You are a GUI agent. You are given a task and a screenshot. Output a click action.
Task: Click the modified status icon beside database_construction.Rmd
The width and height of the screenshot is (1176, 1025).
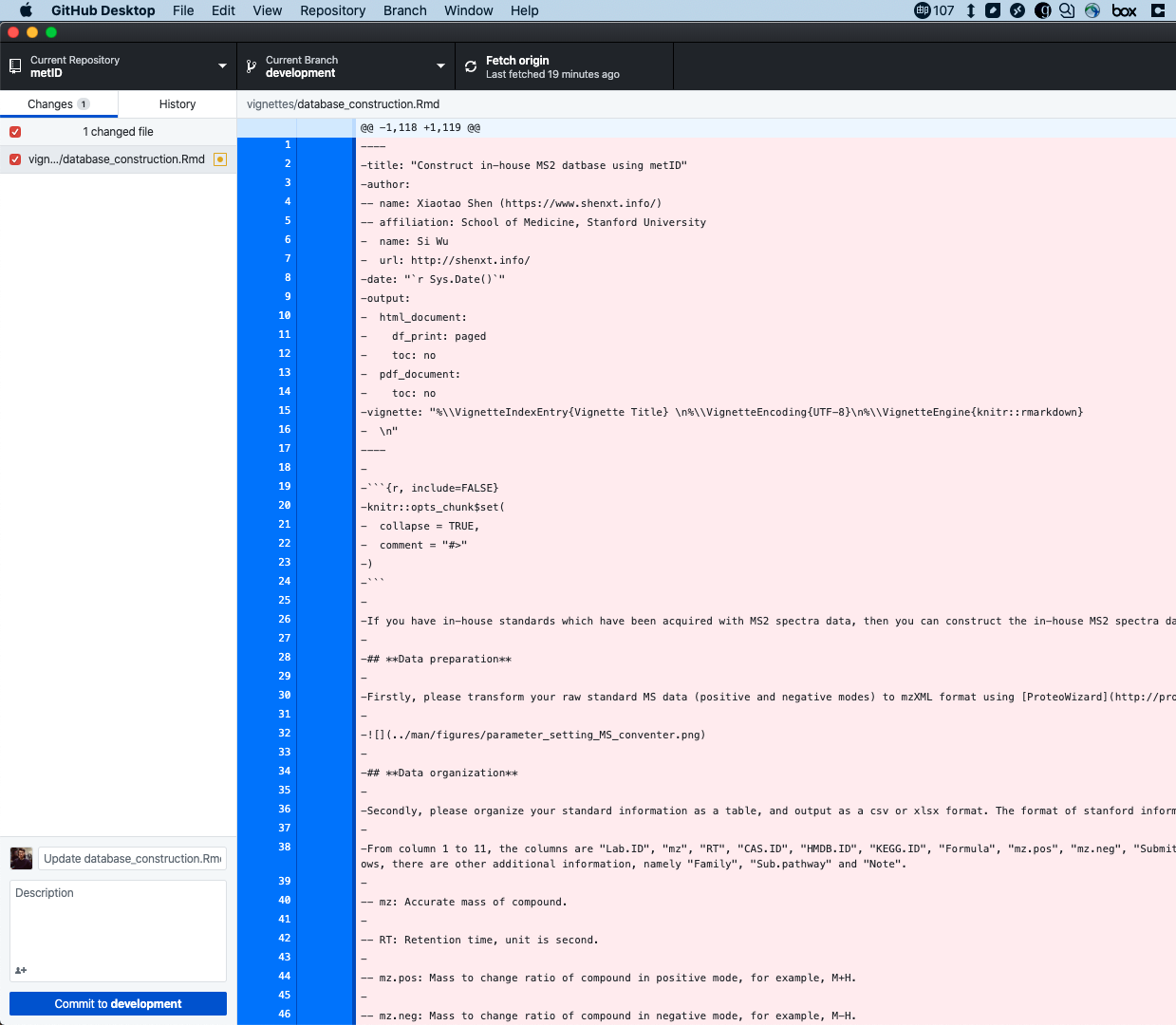[x=220, y=159]
